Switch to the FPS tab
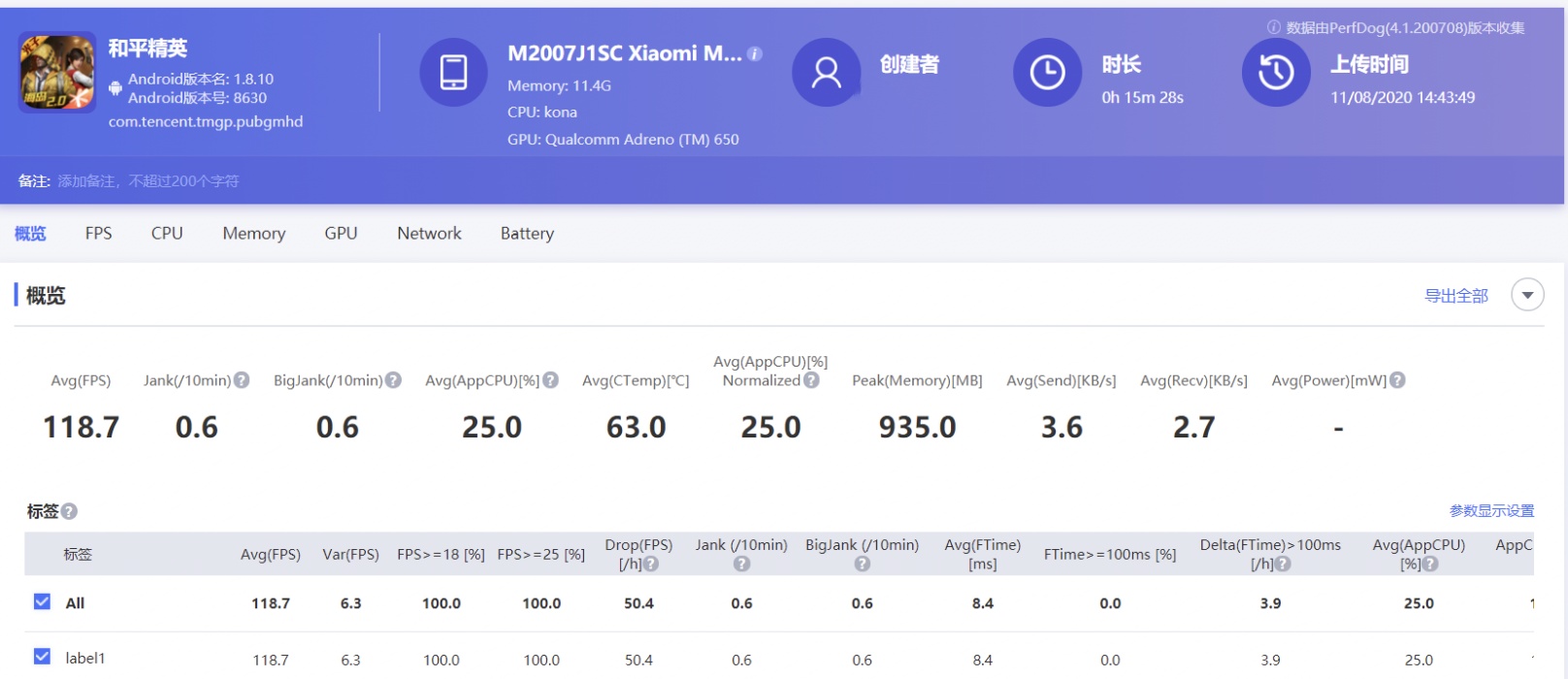 [98, 234]
